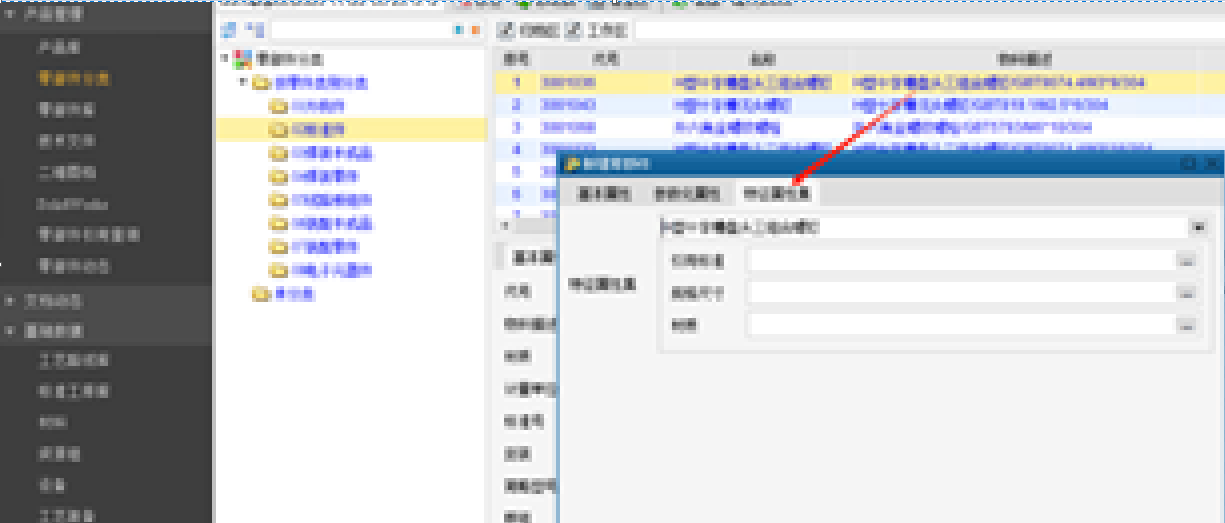Open the dropdown arrow of the dialog's top combo box
1225x523 pixels.
coord(1199,228)
